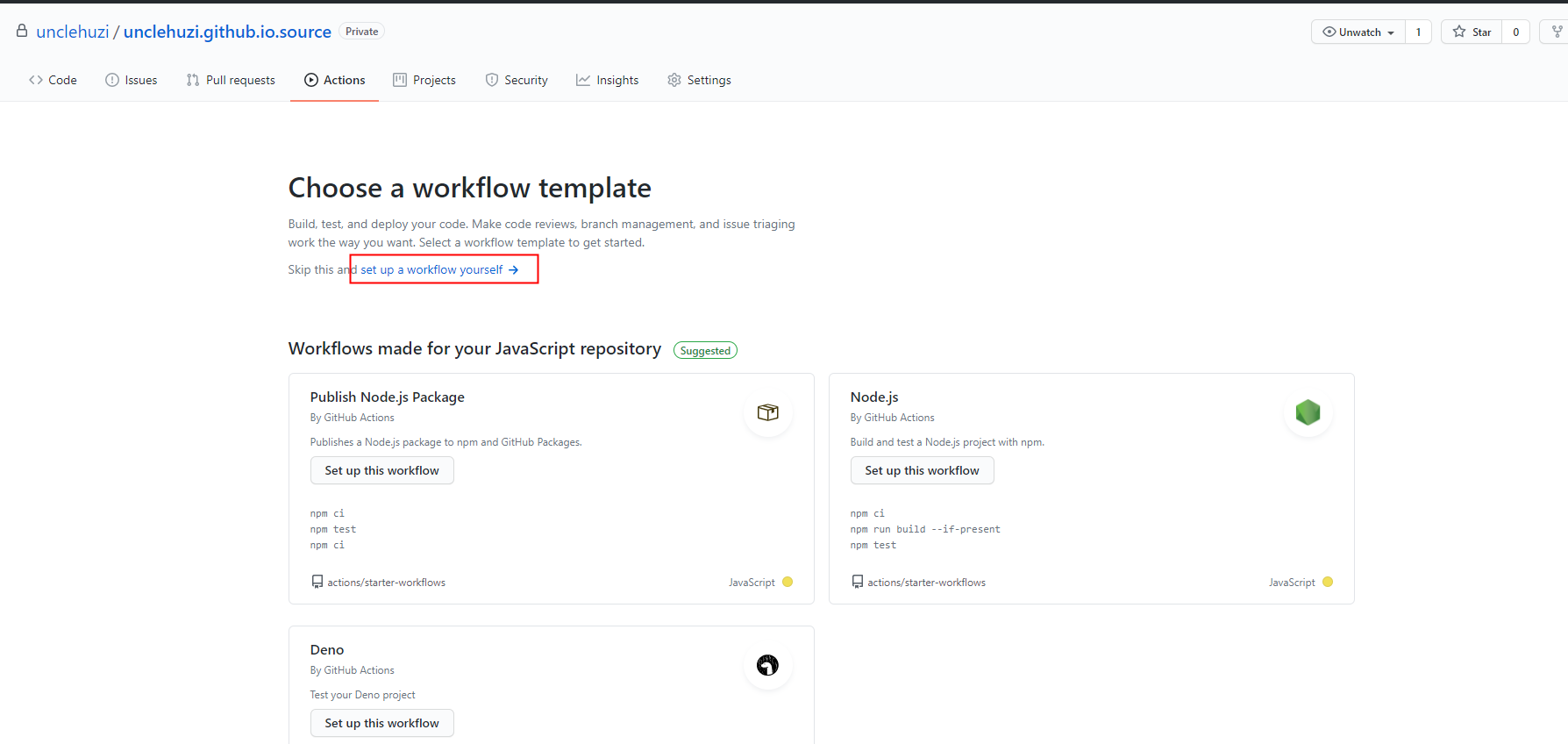The image size is (1568, 744).
Task: Click the Actions play icon
Action: 311,80
